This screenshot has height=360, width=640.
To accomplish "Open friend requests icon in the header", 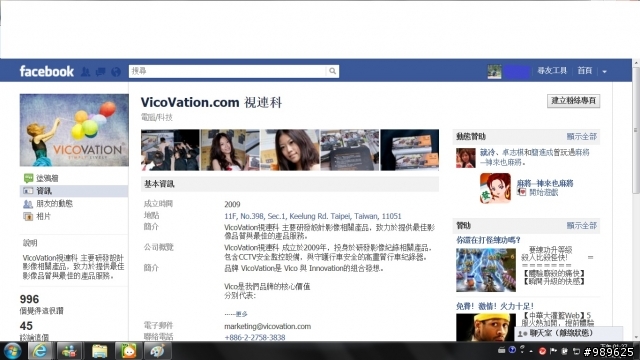I will tap(85, 72).
